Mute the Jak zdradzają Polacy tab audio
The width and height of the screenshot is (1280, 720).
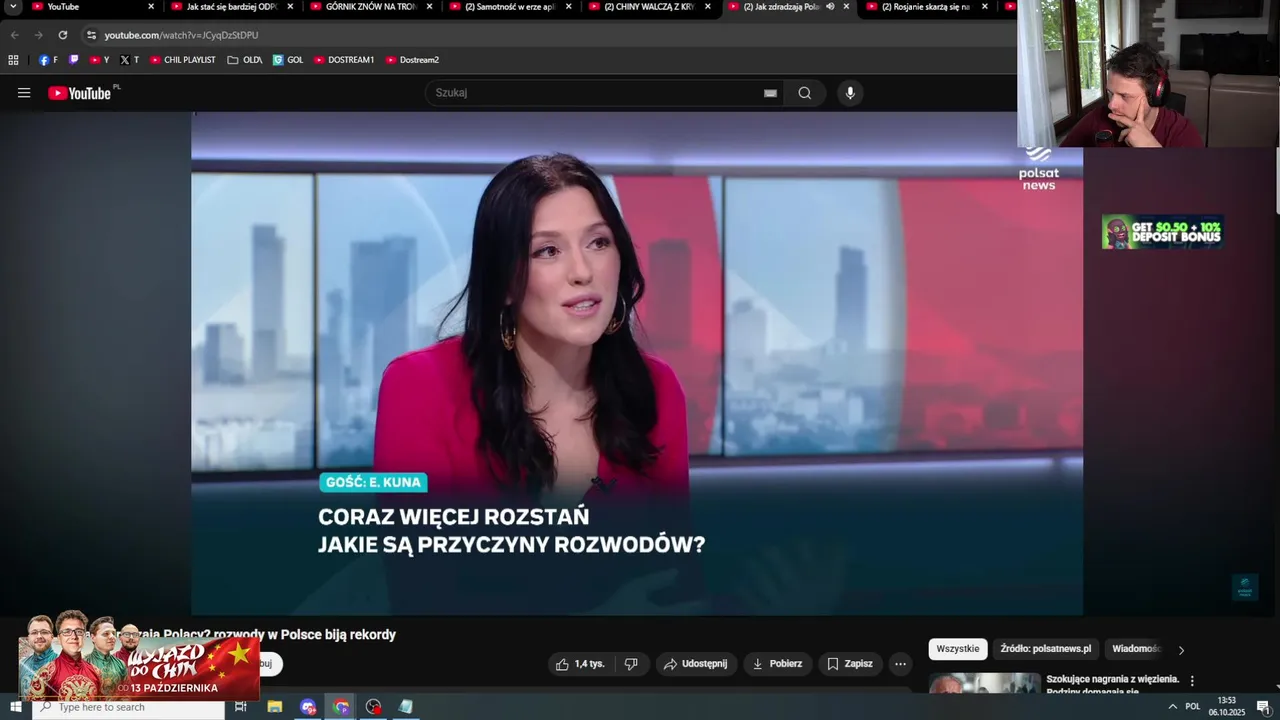(x=830, y=6)
